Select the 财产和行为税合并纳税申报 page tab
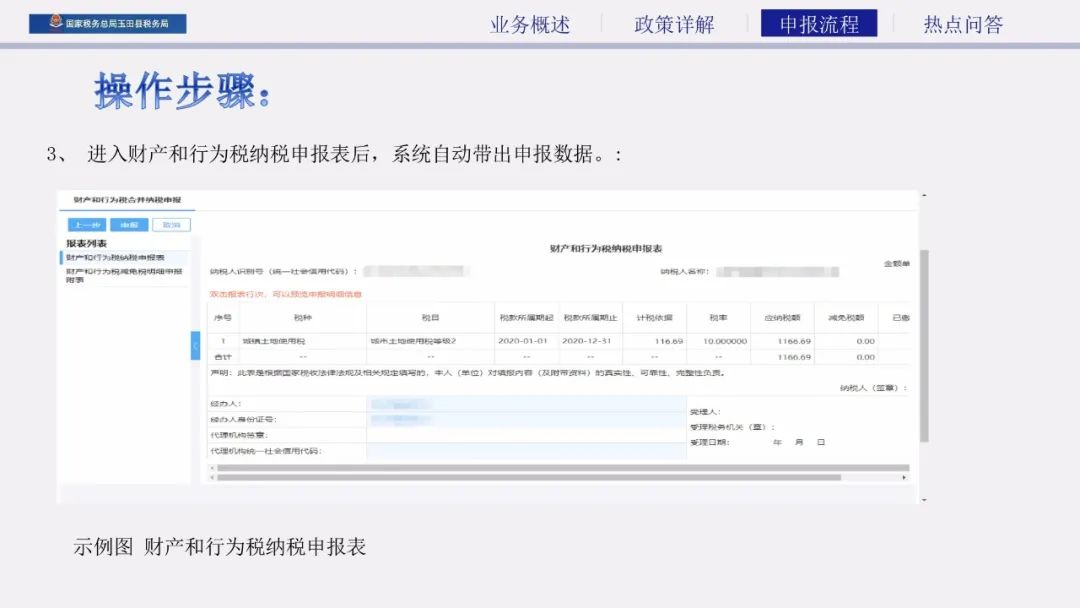This screenshot has height=608, width=1080. click(x=127, y=200)
